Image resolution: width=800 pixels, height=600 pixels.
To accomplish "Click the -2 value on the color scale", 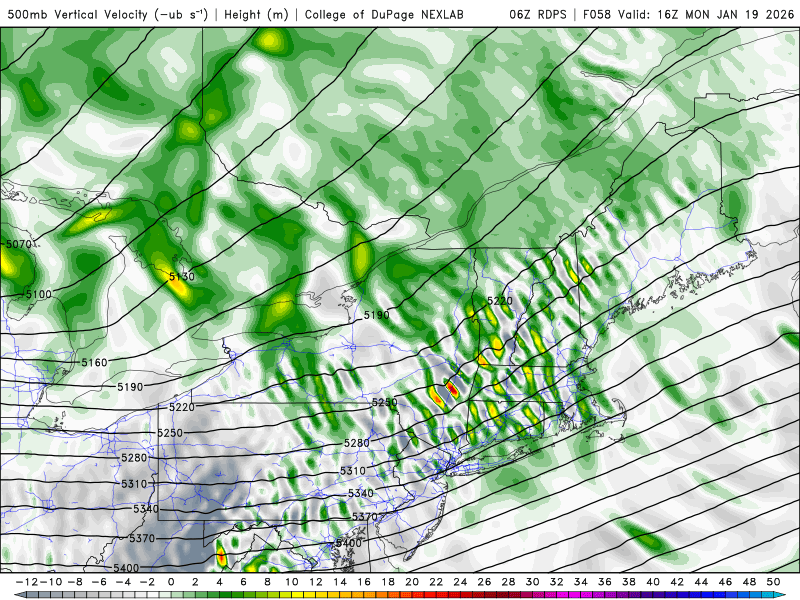I will [x=147, y=582].
